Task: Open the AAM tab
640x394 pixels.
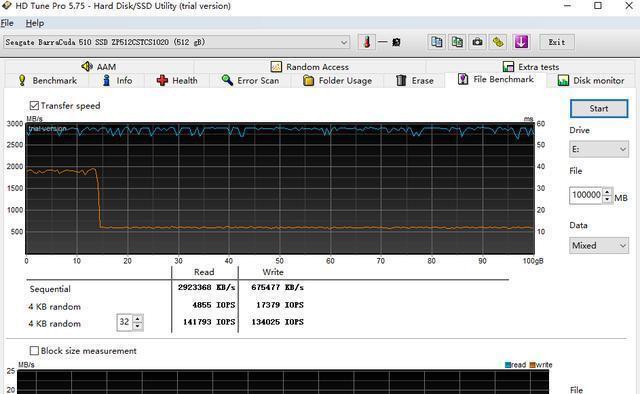Action: point(99,67)
